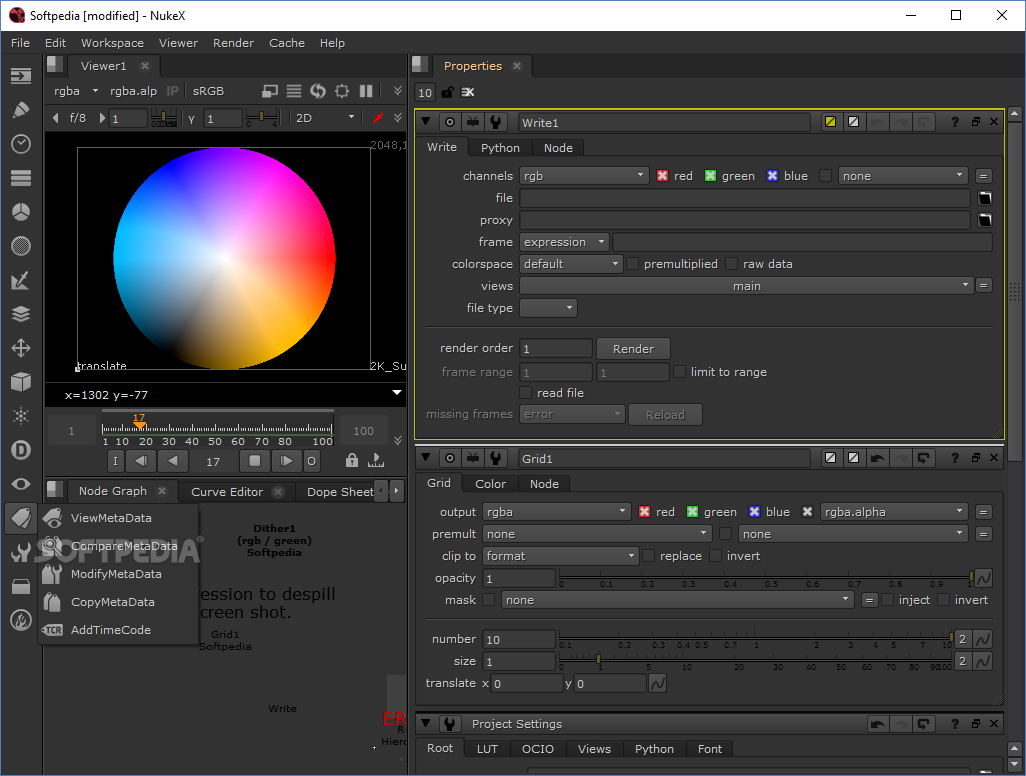1026x776 pixels.
Task: Switch to the Color tab in Grid1
Action: click(x=490, y=484)
